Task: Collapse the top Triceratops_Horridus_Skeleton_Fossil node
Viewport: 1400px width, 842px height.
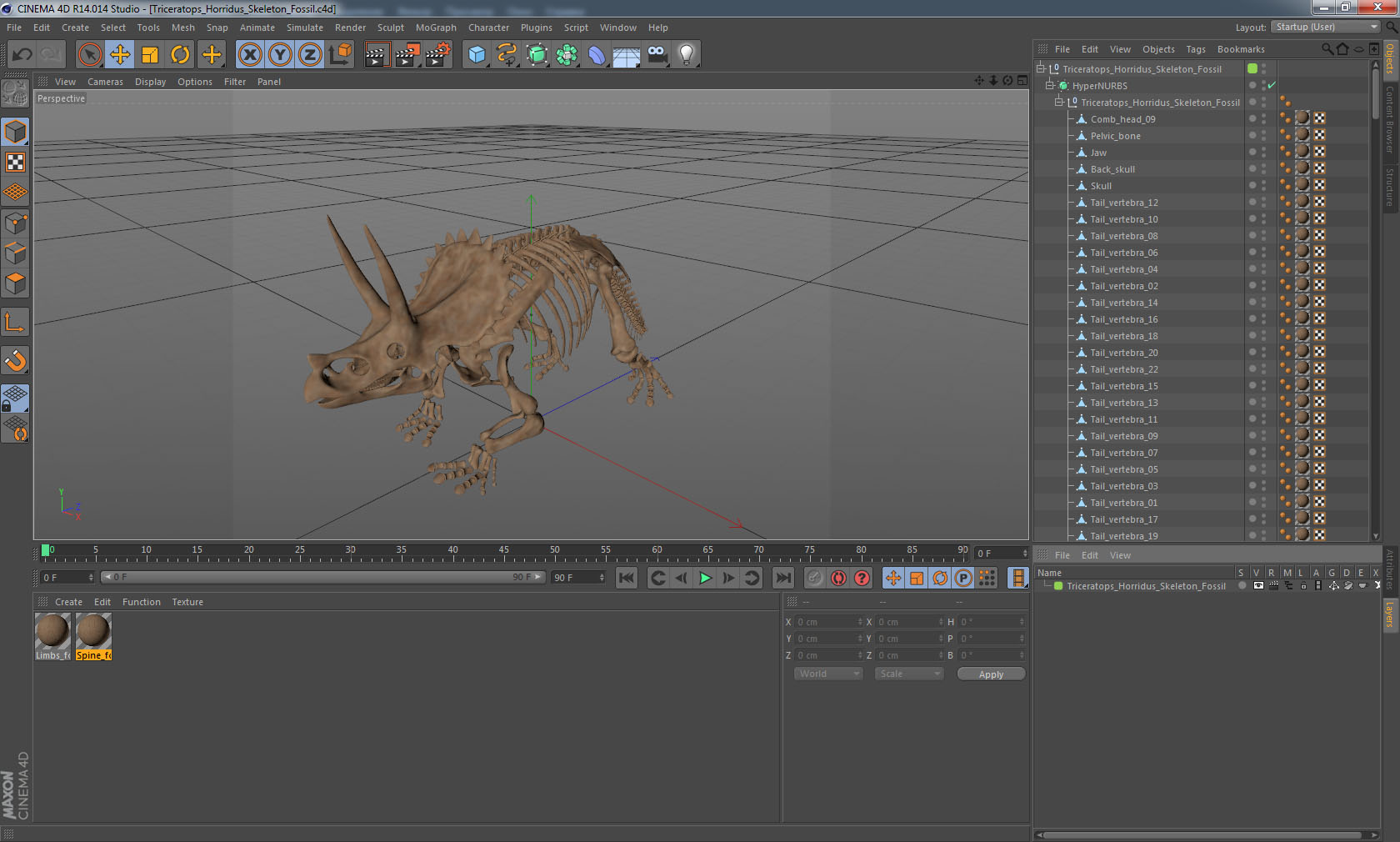Action: [1040, 68]
